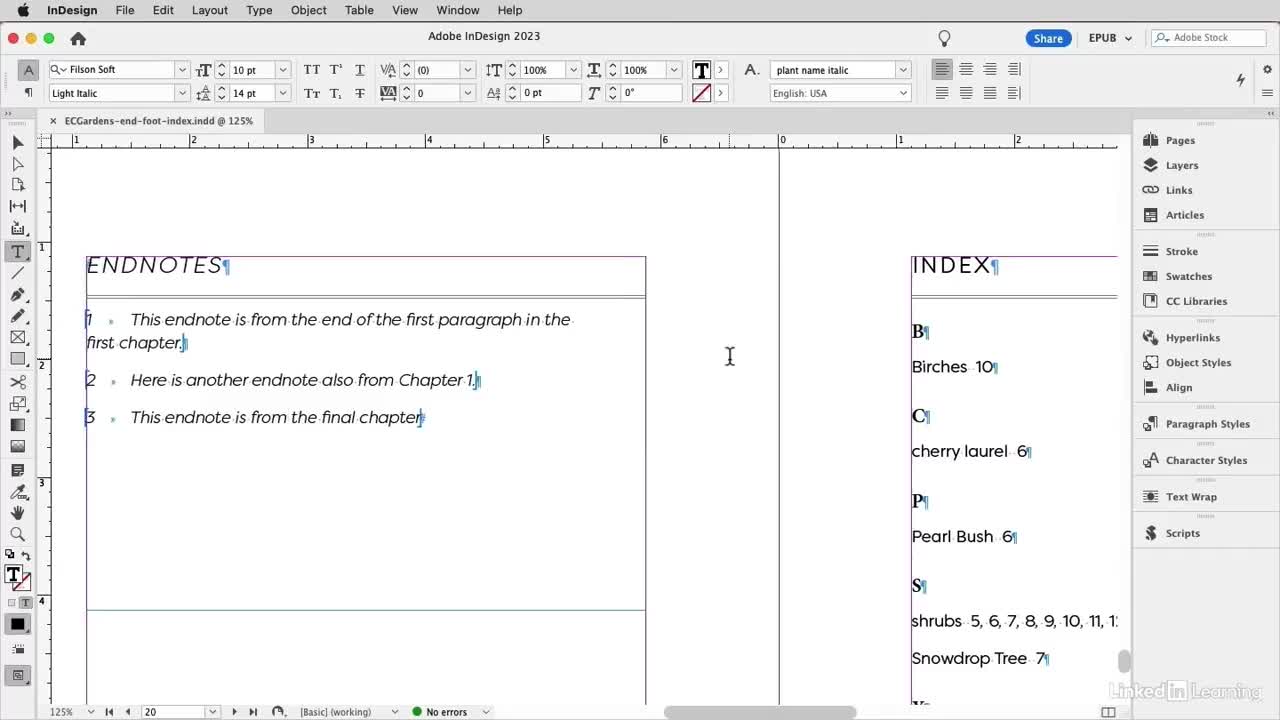This screenshot has width=1280, height=720.
Task: Pick the Gradient Swatch tool
Action: pos(18,425)
